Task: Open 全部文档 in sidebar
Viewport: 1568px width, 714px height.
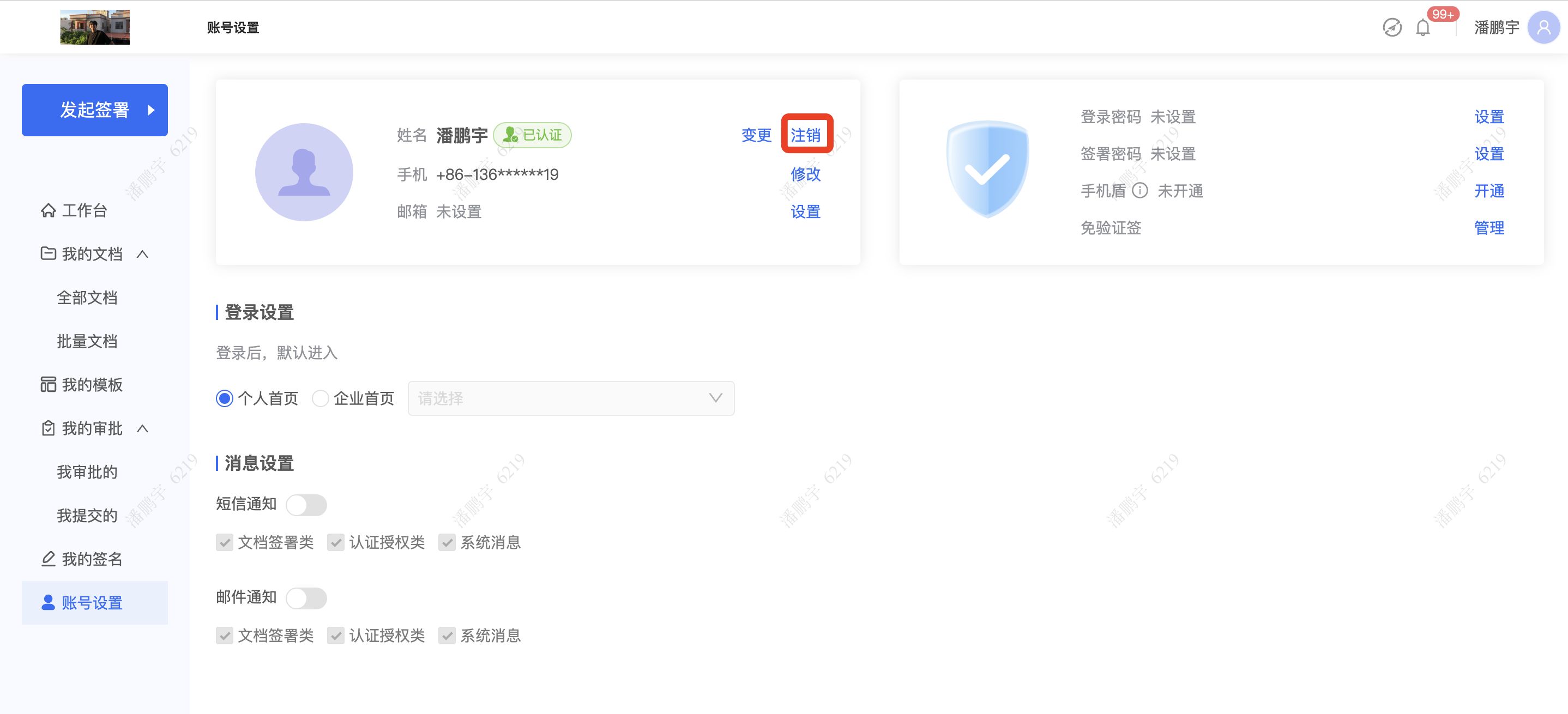Action: (87, 298)
